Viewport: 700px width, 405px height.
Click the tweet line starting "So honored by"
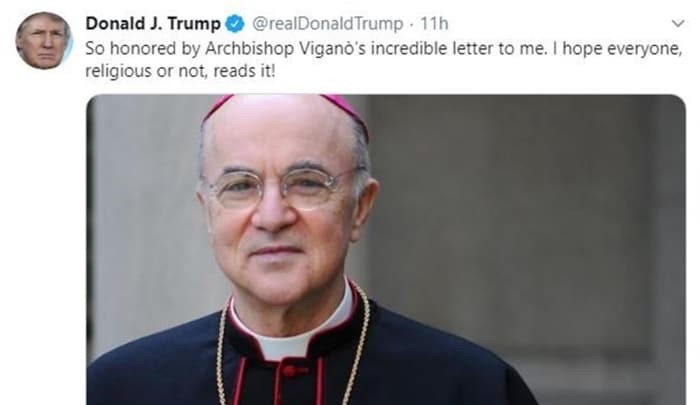(x=383, y=48)
